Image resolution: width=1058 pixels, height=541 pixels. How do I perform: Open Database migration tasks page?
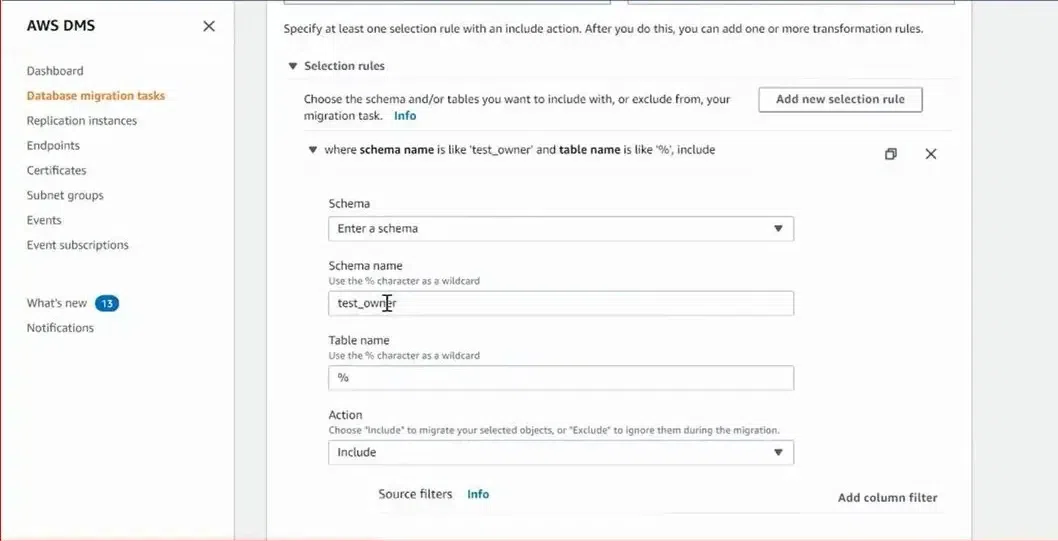click(x=96, y=96)
